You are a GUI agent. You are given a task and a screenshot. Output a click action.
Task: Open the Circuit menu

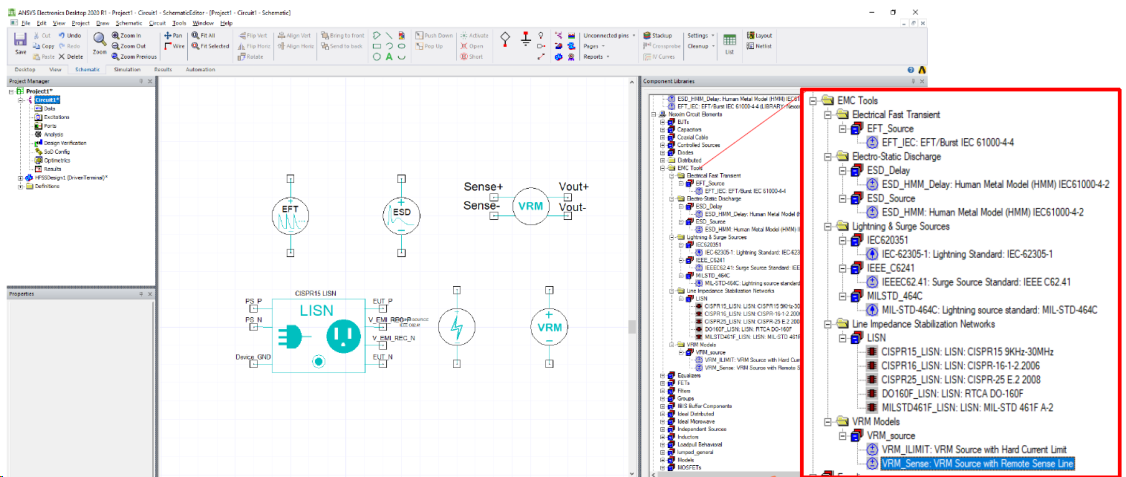tap(157, 23)
